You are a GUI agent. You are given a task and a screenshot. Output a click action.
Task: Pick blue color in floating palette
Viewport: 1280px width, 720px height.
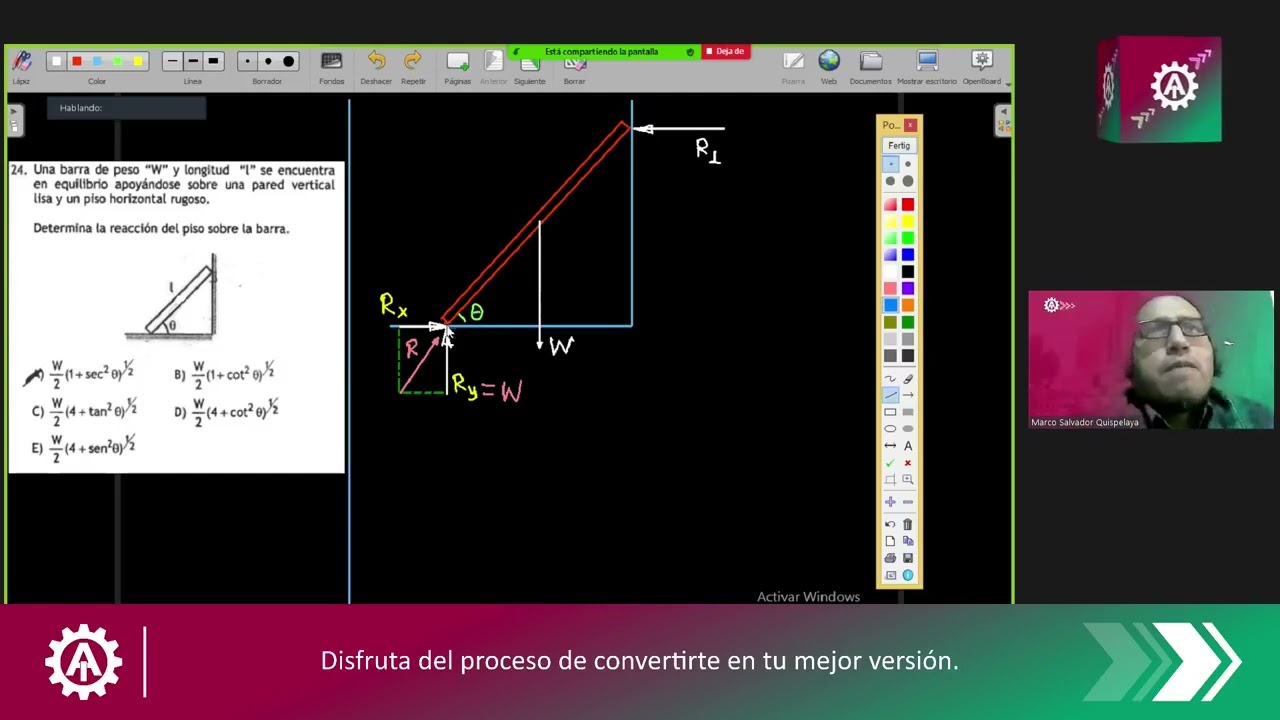tap(907, 254)
